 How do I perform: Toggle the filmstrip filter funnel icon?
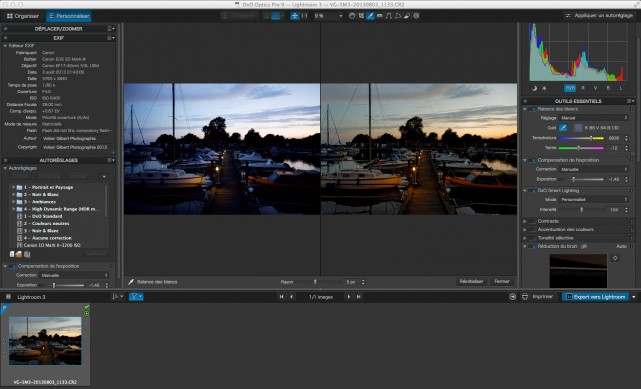pos(136,297)
